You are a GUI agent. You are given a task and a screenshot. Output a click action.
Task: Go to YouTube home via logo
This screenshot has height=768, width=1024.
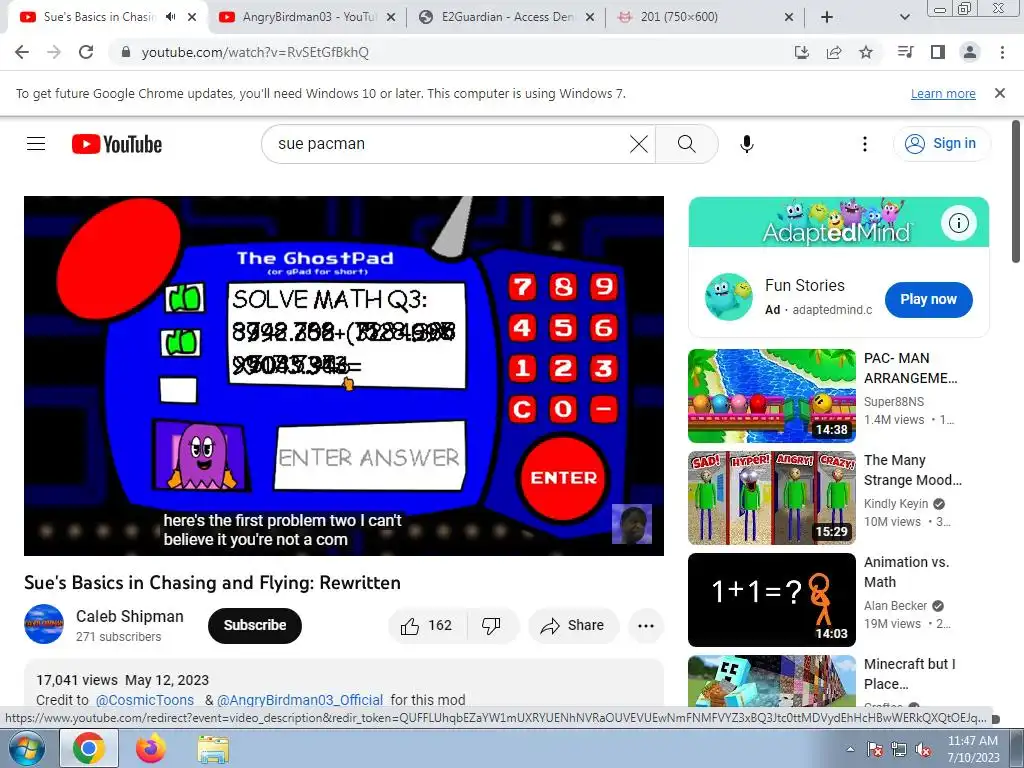click(117, 144)
